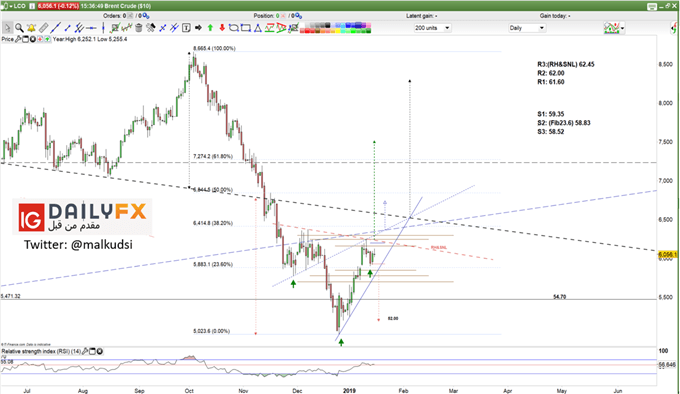Open the Daily timeframe dropdown
This screenshot has width=680, height=394.
pyautogui.click(x=527, y=28)
